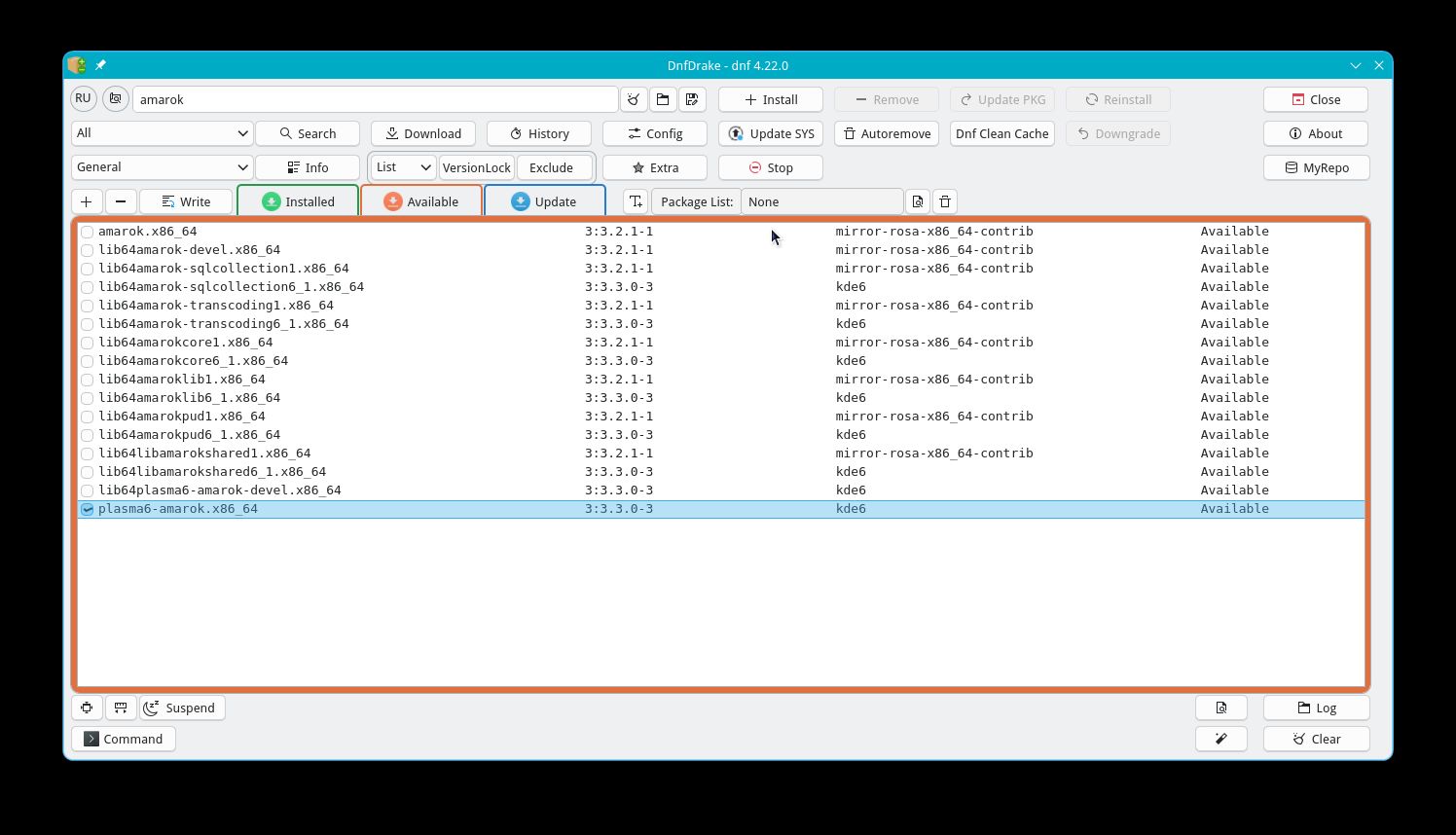Image resolution: width=1456 pixels, height=835 pixels.
Task: Run Update SYS
Action: (771, 133)
